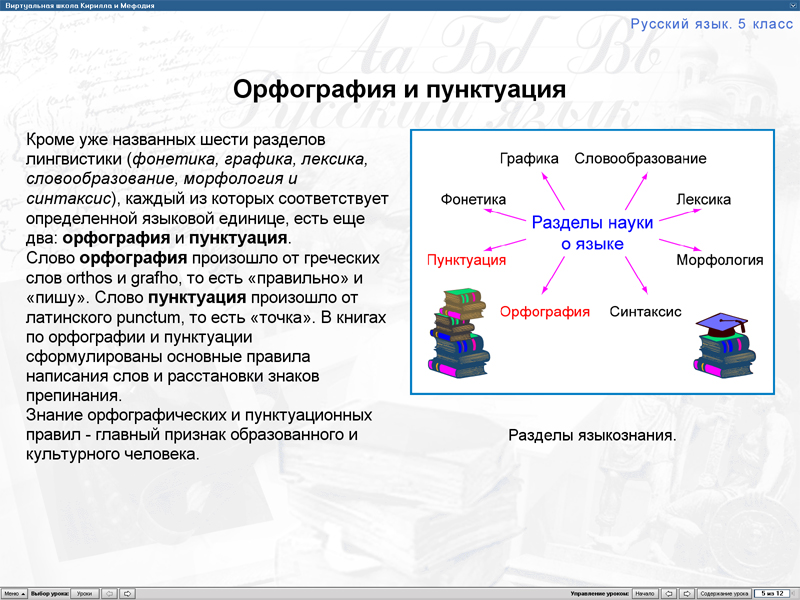Click the back arrow in Управление уроком controls
Viewport: 800px width, 600px height.
[x=669, y=592]
